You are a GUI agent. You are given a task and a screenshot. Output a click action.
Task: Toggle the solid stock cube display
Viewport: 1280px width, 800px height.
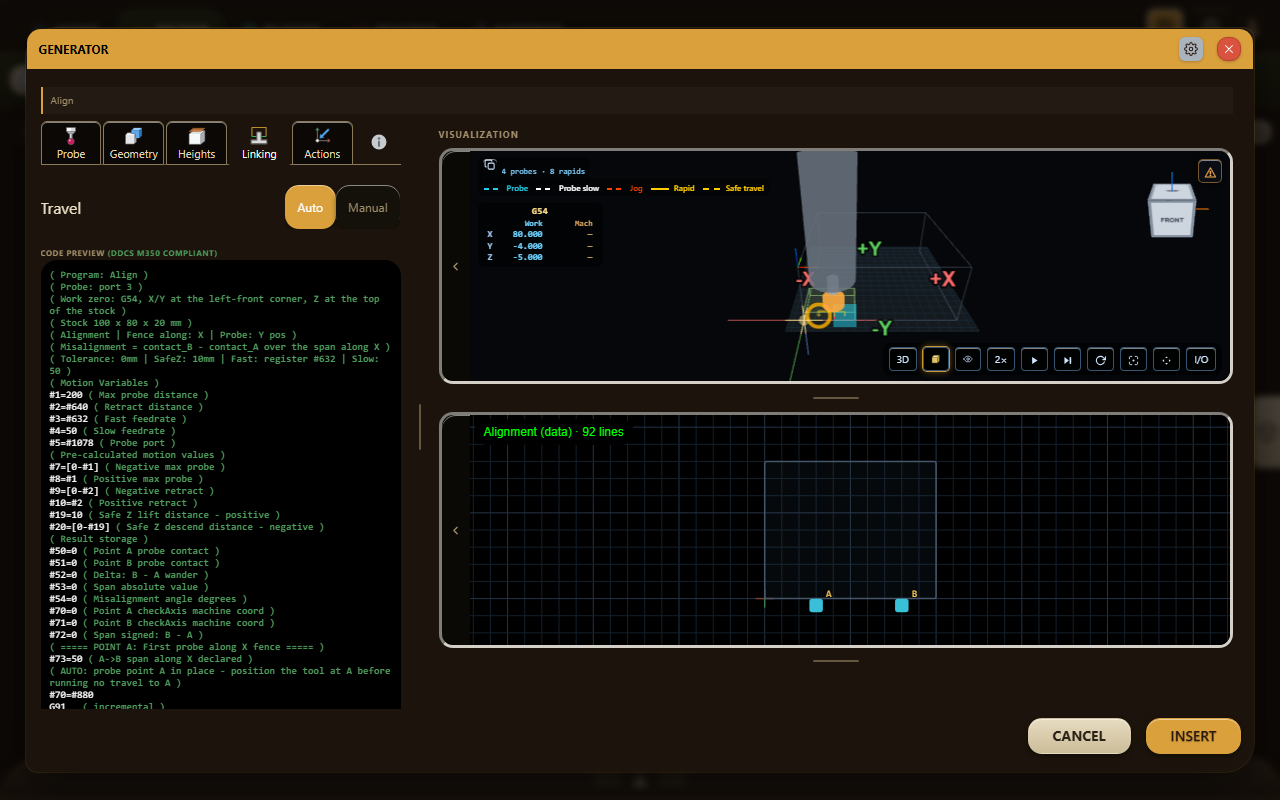(936, 359)
